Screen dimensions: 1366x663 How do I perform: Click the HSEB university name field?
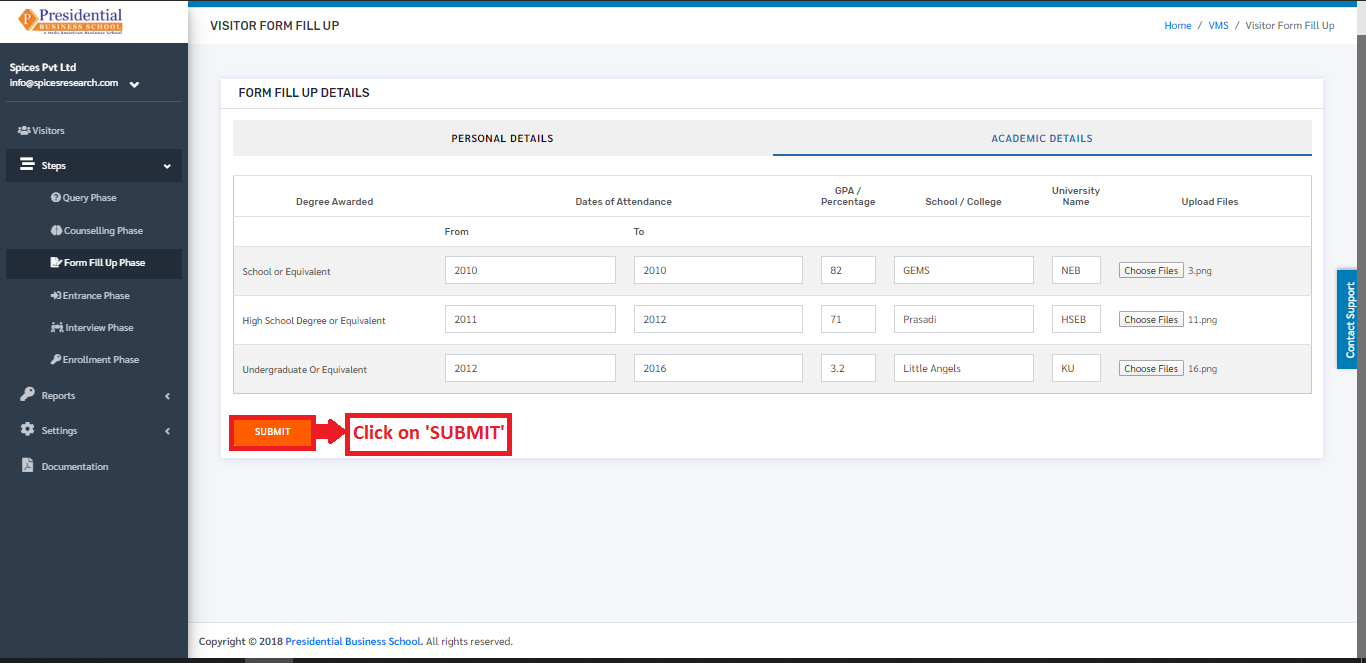pyautogui.click(x=1076, y=319)
